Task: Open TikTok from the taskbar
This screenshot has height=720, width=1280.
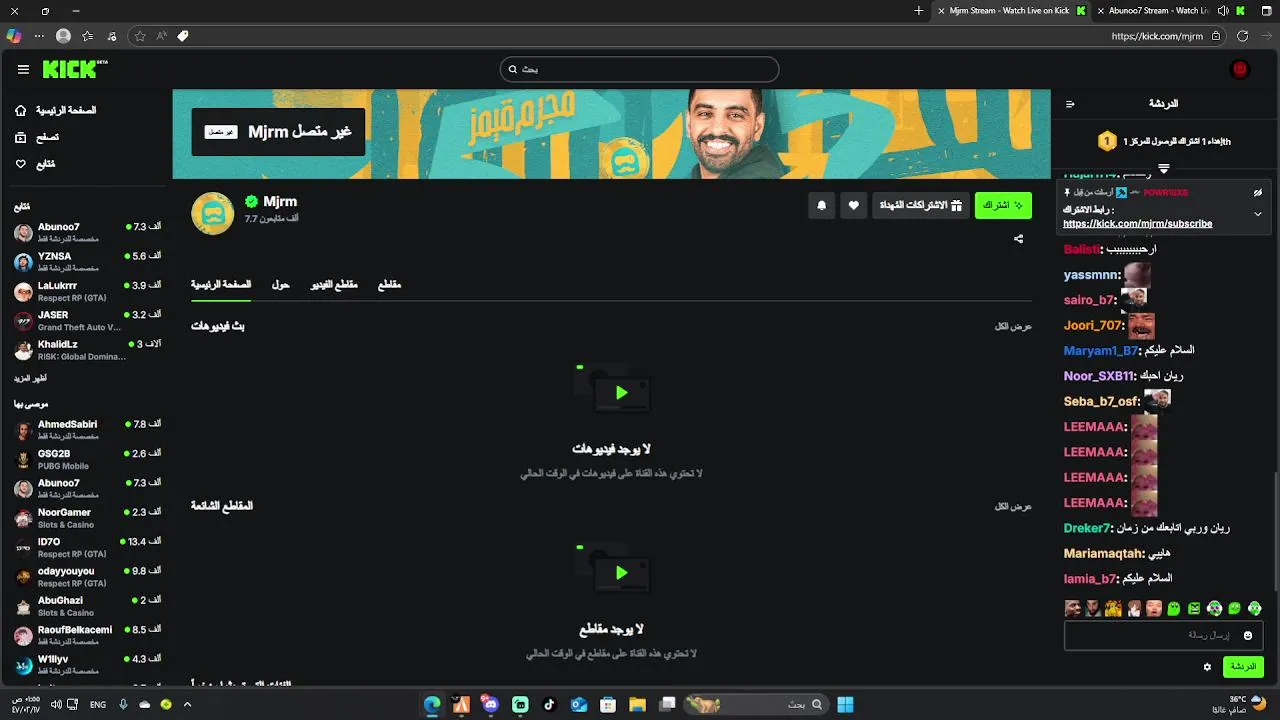Action: click(549, 704)
